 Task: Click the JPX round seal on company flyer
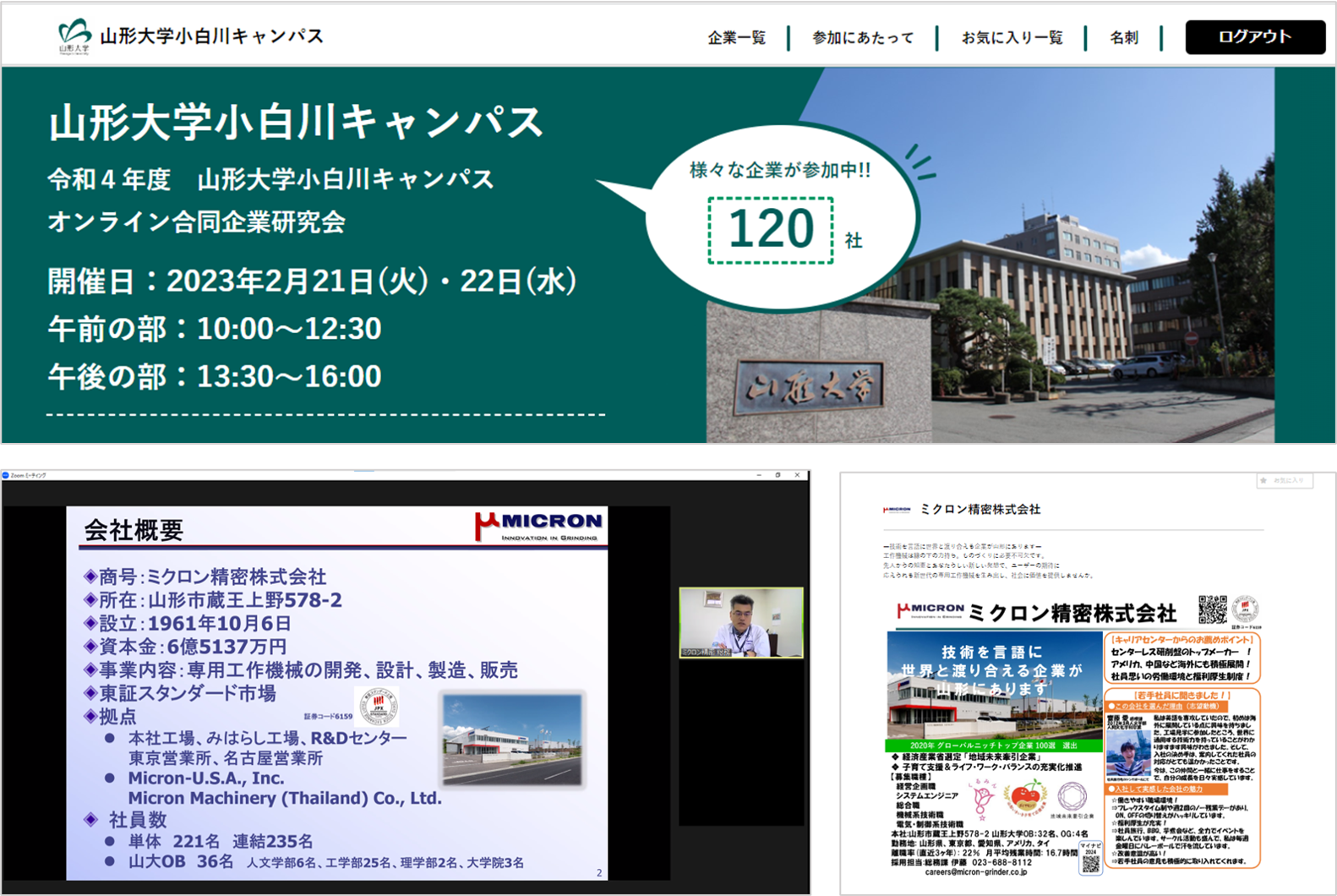1245,609
